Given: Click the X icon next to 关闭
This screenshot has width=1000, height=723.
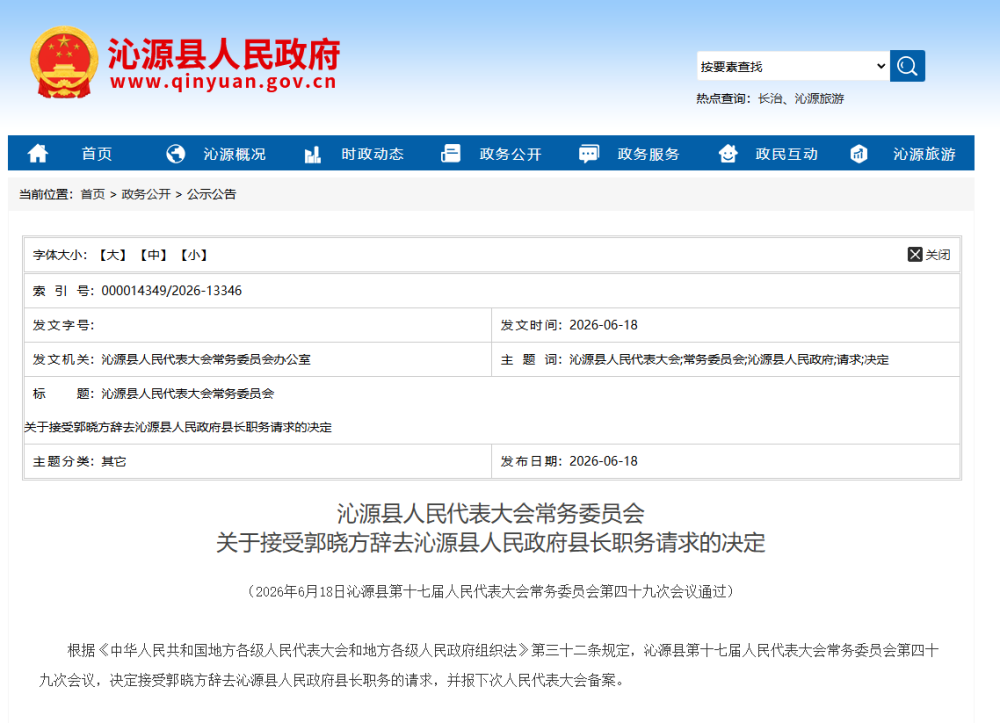Looking at the screenshot, I should [915, 254].
